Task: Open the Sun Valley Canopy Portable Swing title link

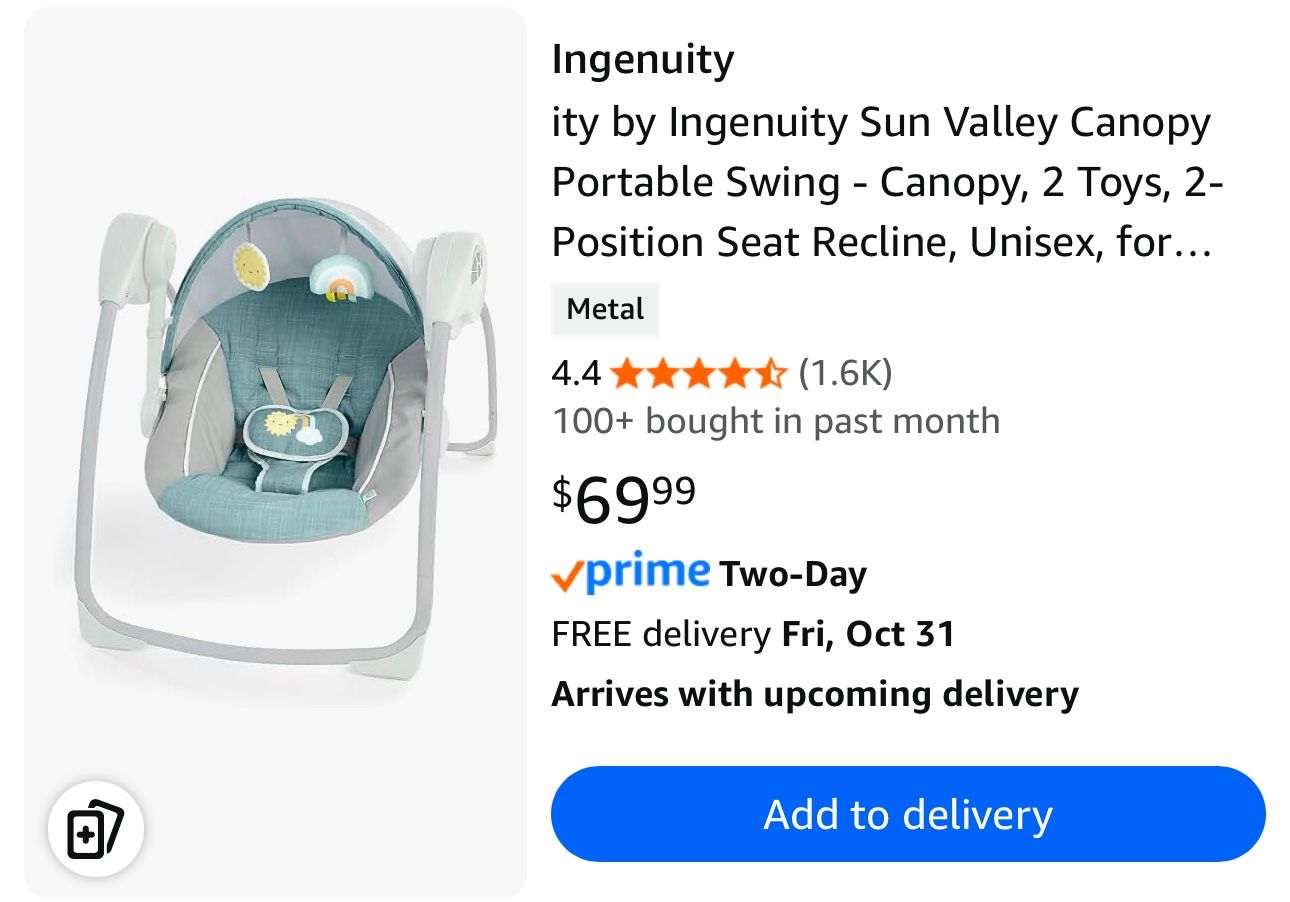Action: tap(880, 181)
